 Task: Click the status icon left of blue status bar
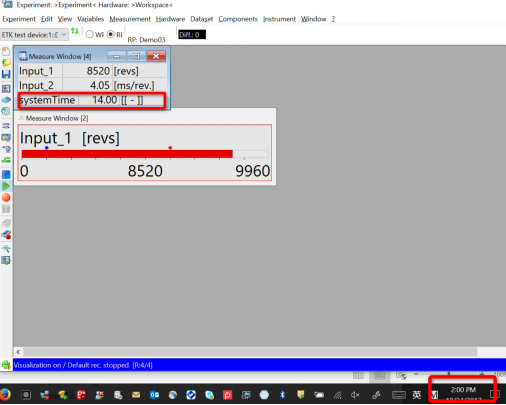6,365
